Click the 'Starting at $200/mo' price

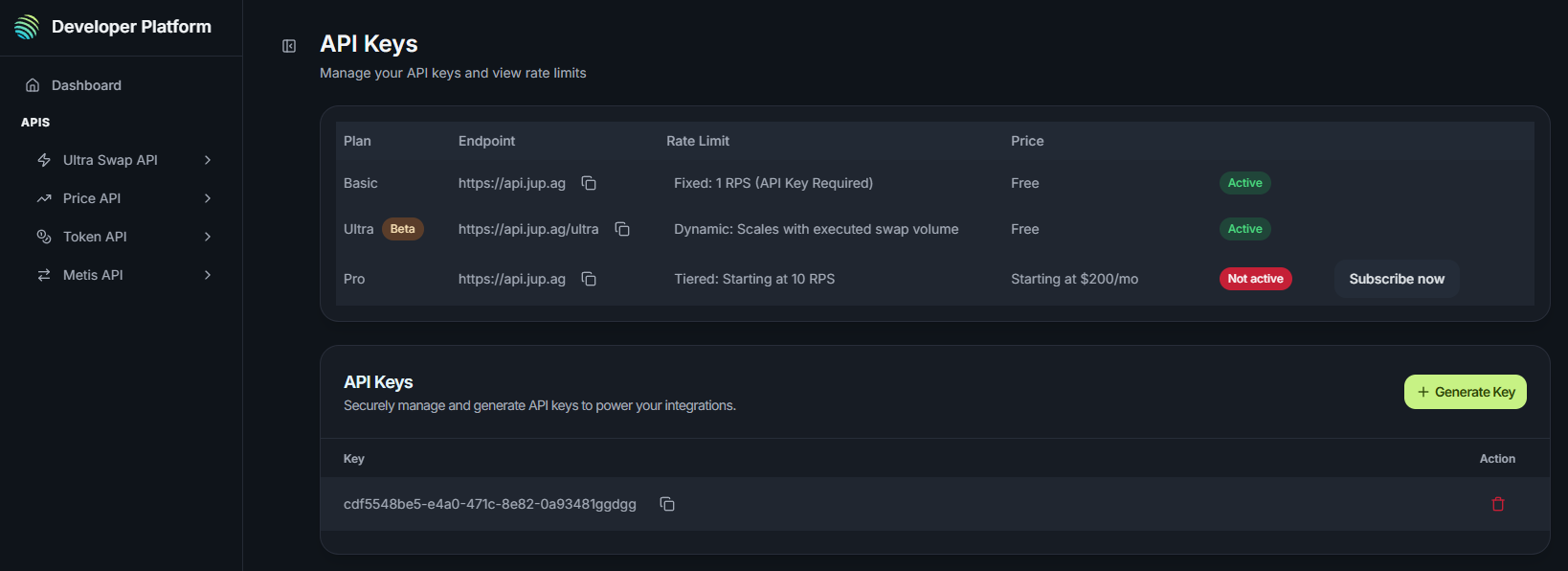1075,279
